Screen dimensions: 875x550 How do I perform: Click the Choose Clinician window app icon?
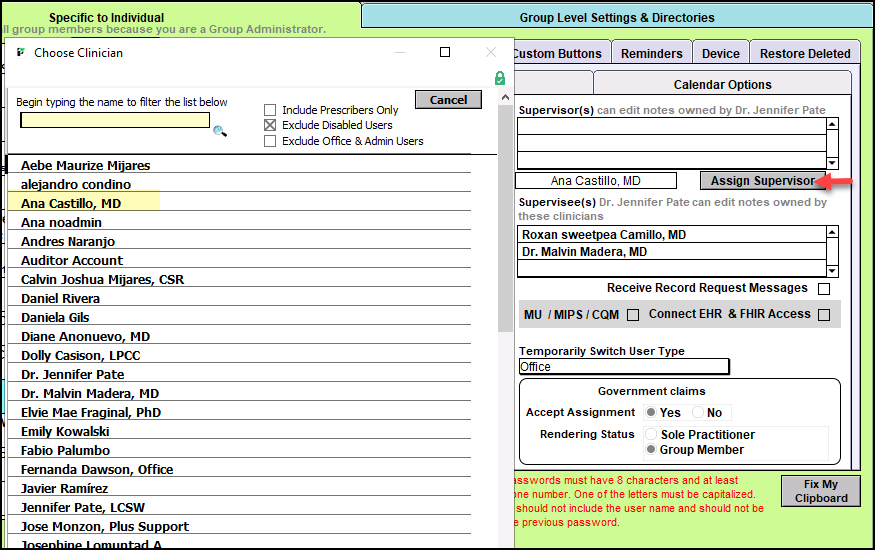pos(21,52)
